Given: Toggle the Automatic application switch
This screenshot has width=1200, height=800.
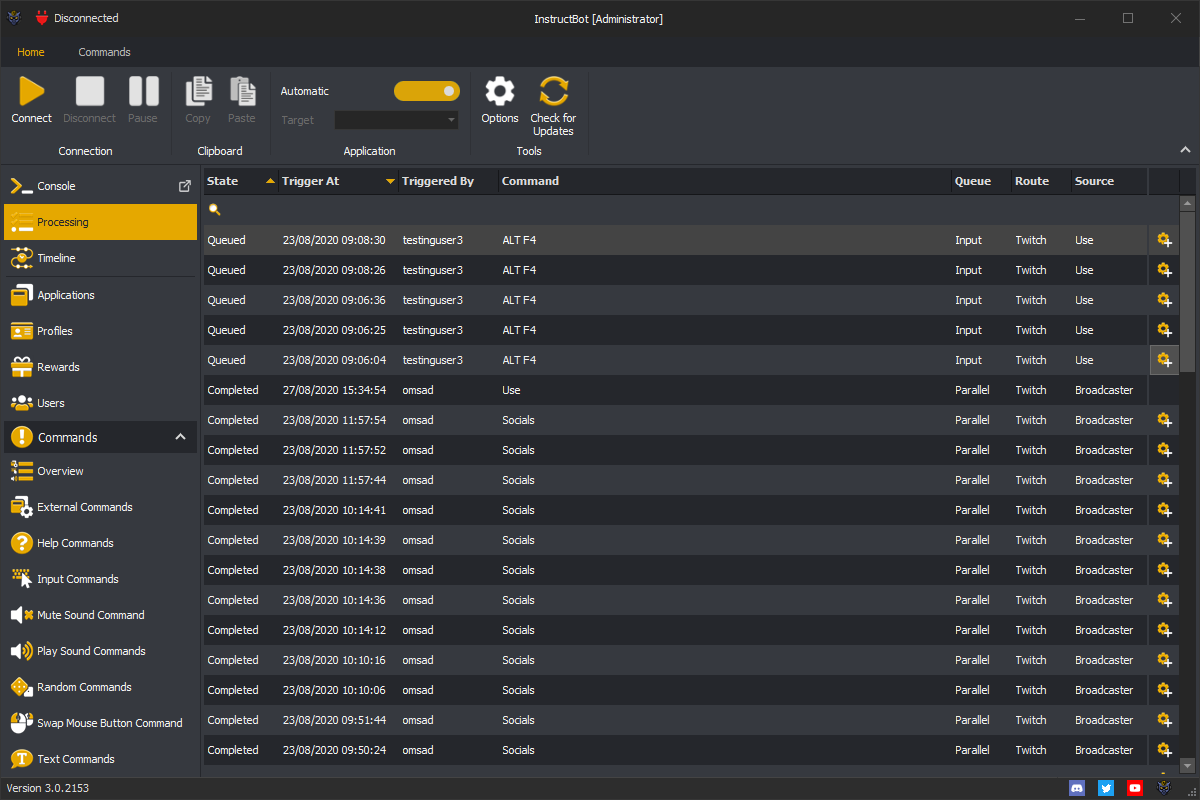Looking at the screenshot, I should 427,91.
